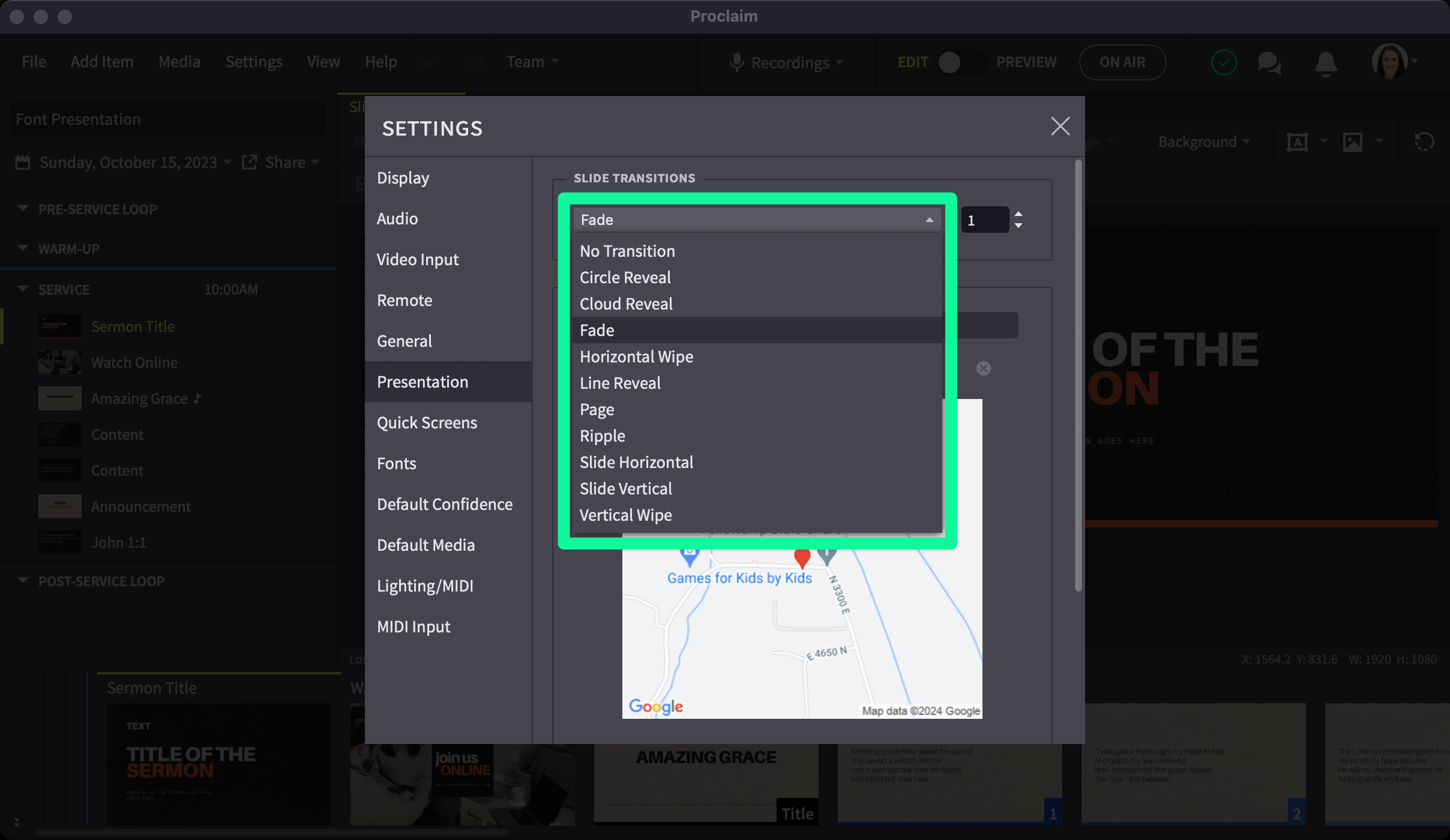This screenshot has width=1450, height=840.
Task: Open the Add Item menu
Action: point(102,62)
